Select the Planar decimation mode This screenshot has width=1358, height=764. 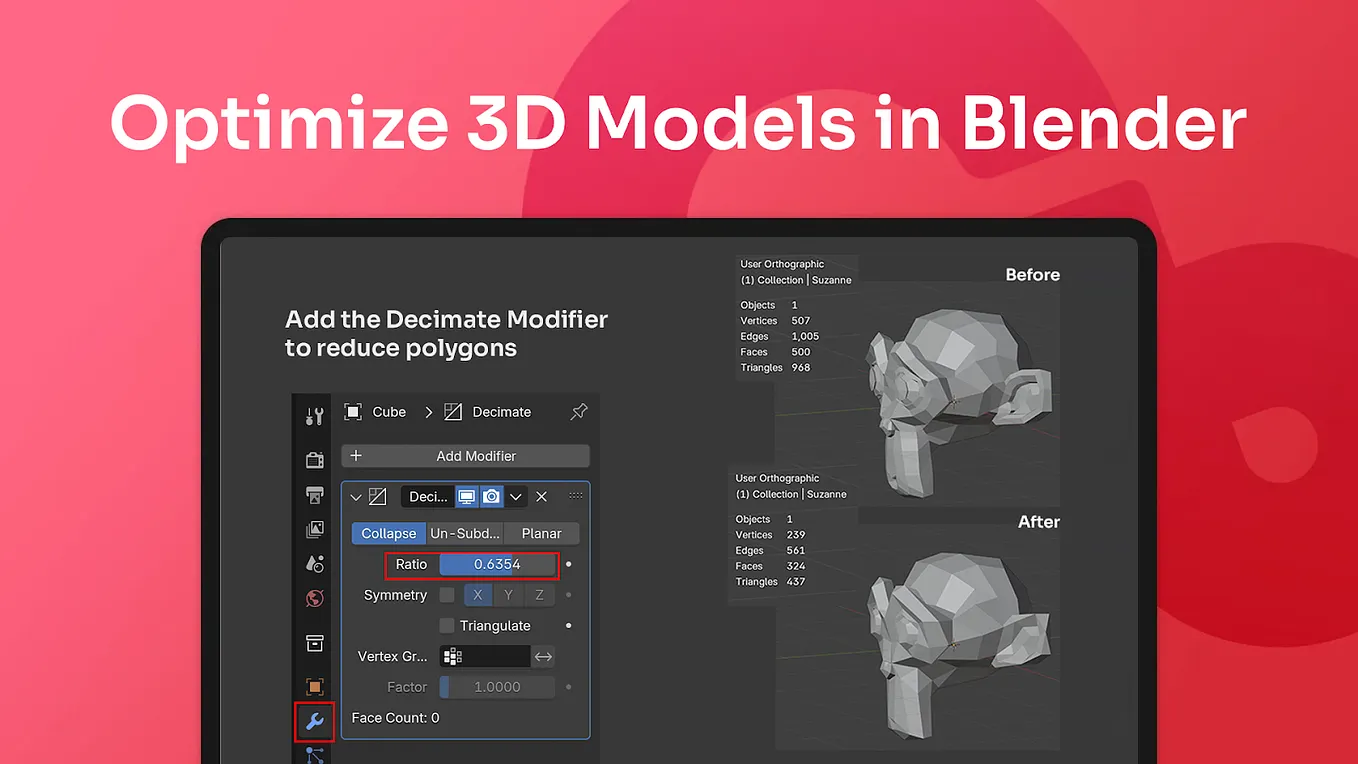[541, 533]
